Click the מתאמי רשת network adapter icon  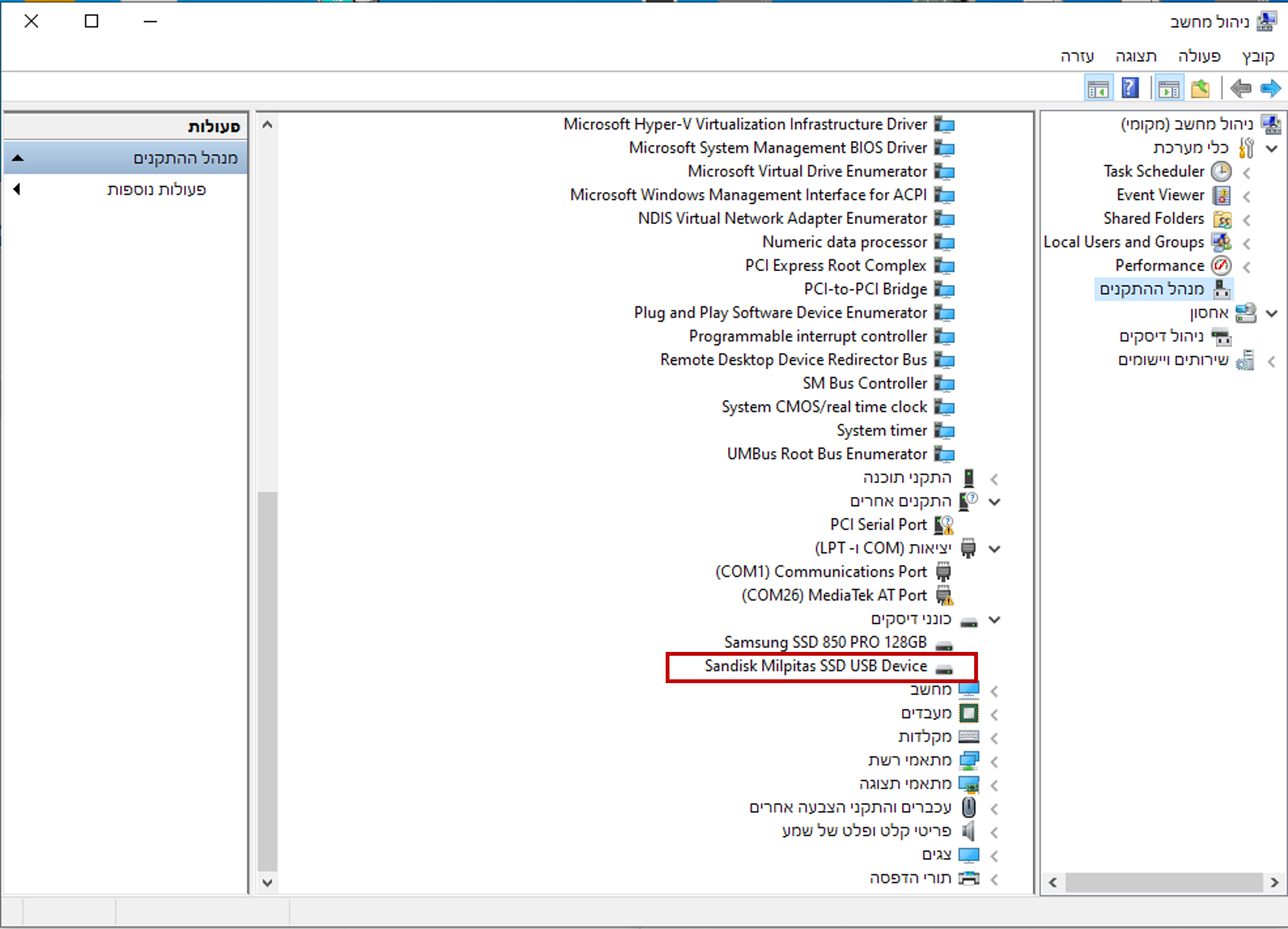click(969, 760)
